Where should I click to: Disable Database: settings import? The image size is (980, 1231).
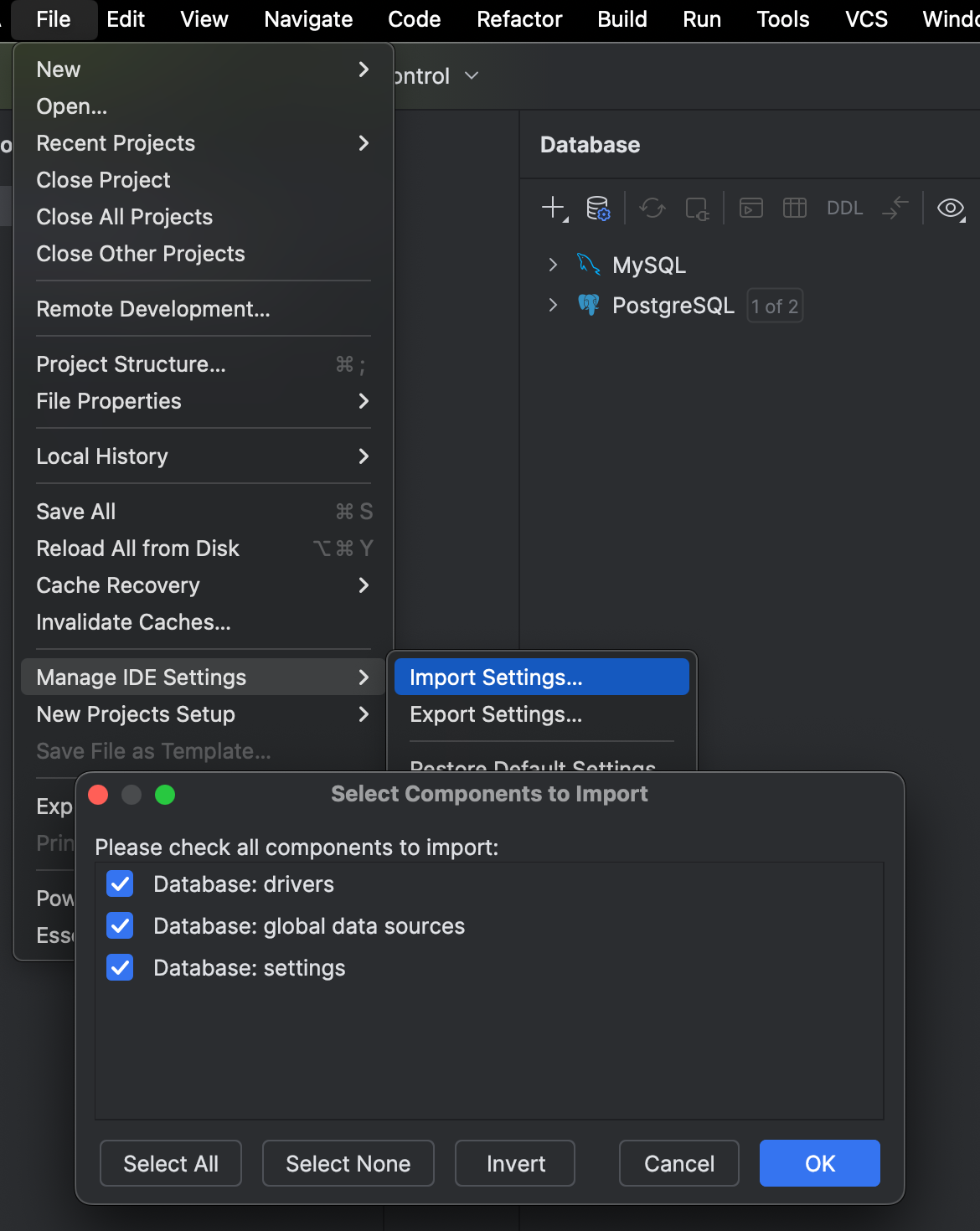[x=120, y=967]
